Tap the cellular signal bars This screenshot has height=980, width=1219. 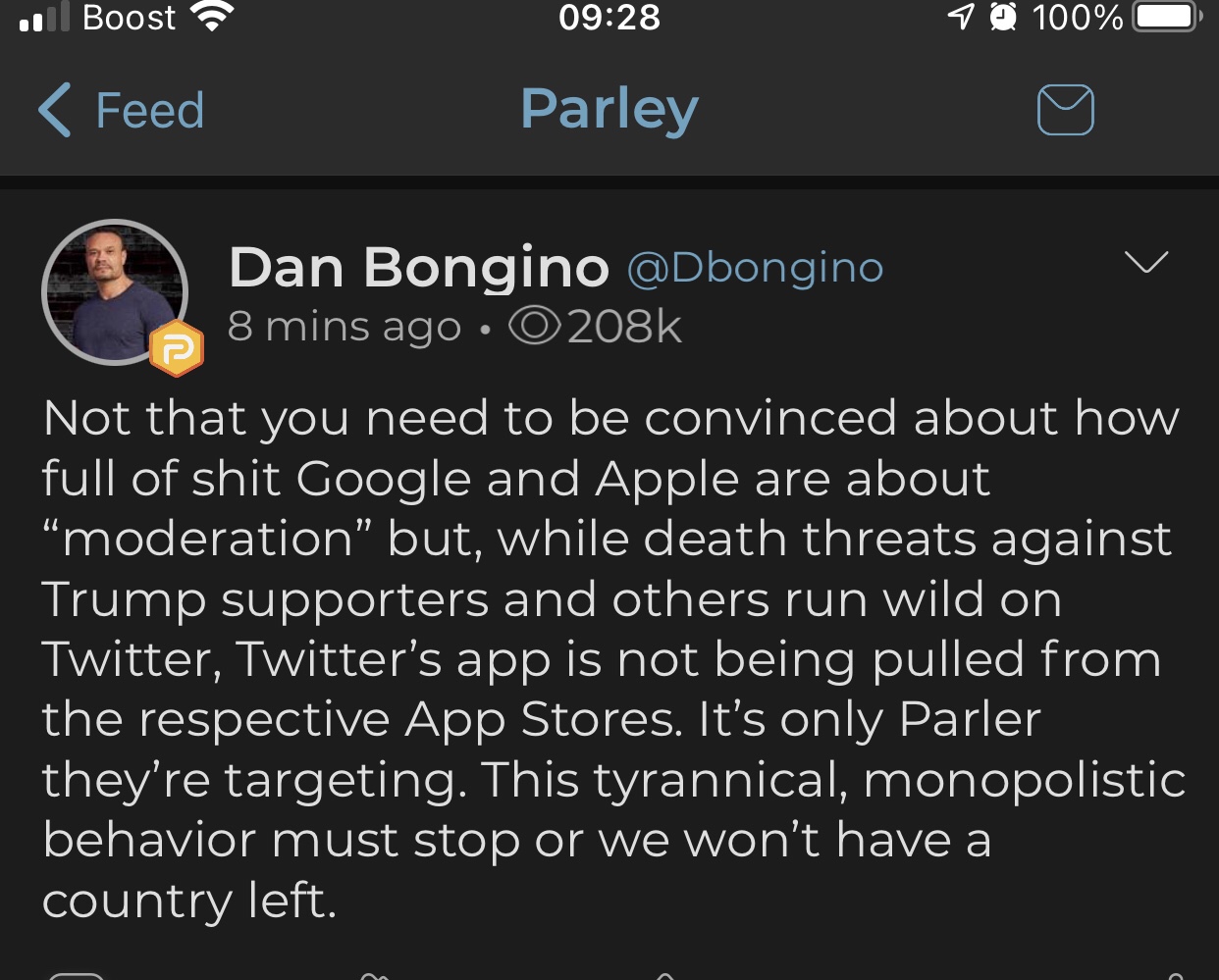(44, 17)
